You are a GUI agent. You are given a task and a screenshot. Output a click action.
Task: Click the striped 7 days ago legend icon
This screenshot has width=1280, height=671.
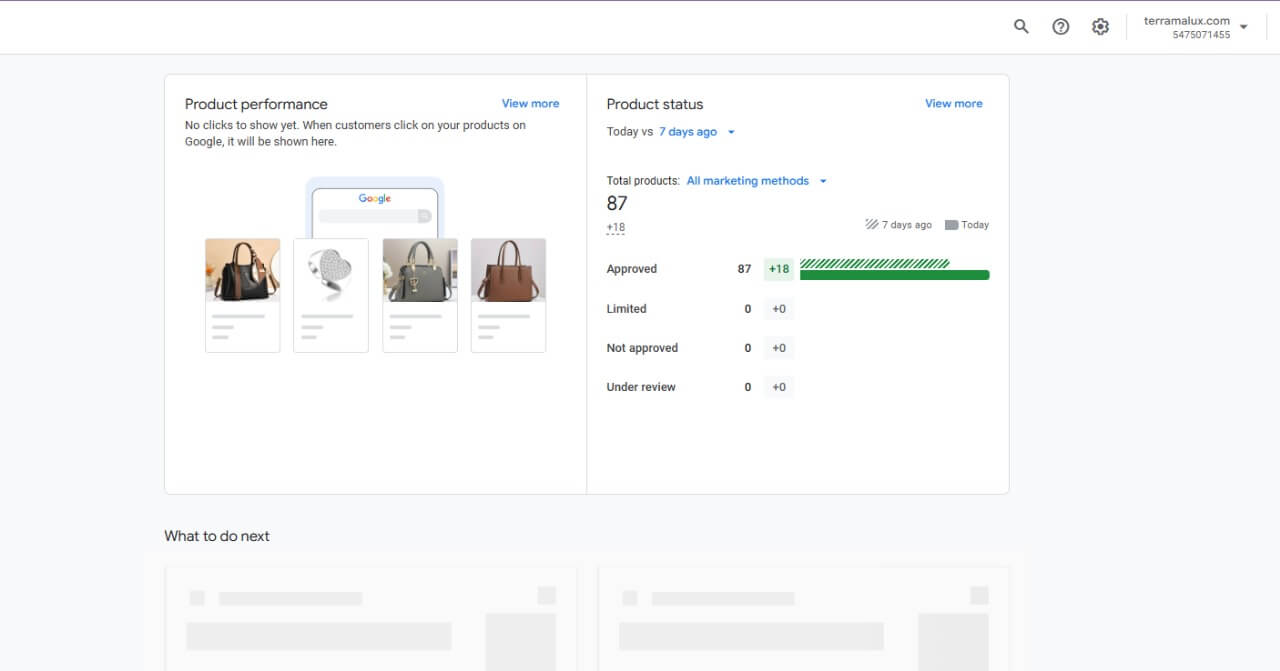pyautogui.click(x=871, y=225)
